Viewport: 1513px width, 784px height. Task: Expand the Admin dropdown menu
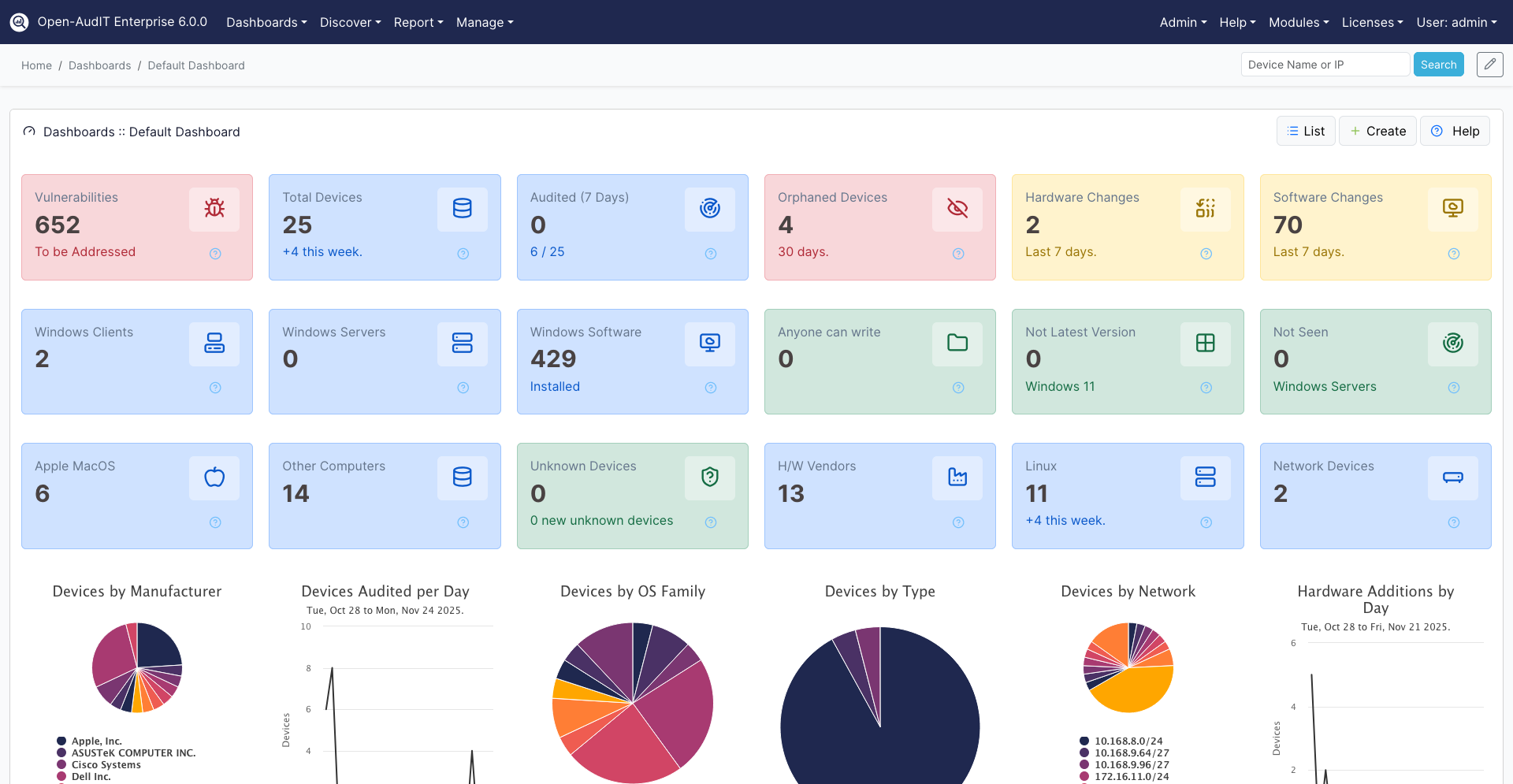click(1182, 22)
